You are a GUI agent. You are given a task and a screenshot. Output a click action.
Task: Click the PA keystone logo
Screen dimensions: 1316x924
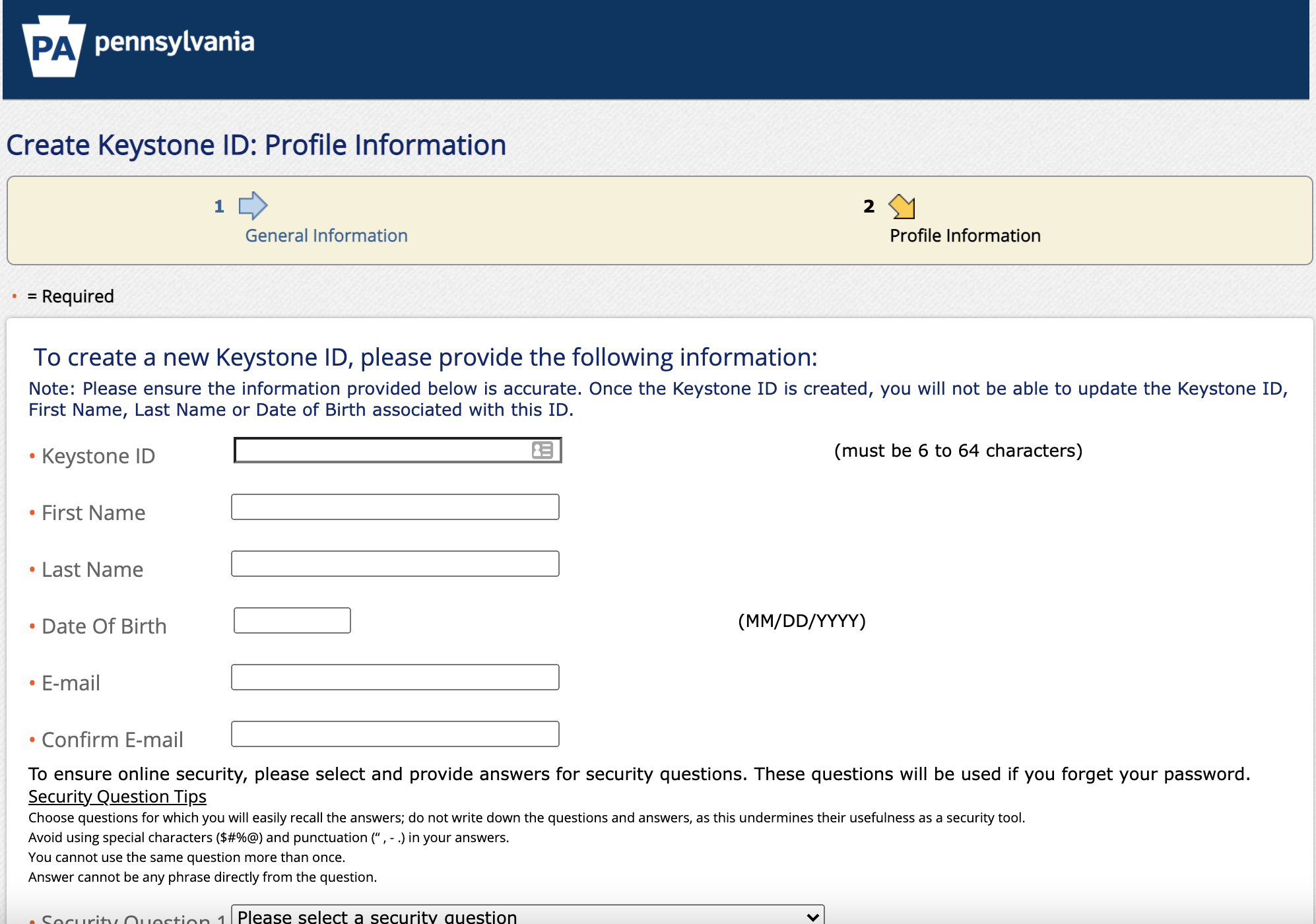coord(54,46)
